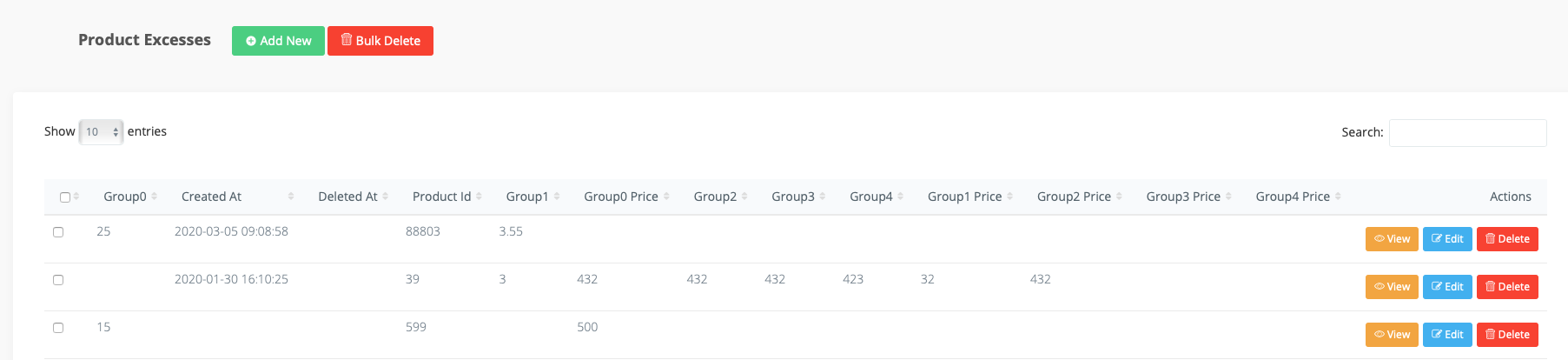View the product 599 record

point(1392,335)
